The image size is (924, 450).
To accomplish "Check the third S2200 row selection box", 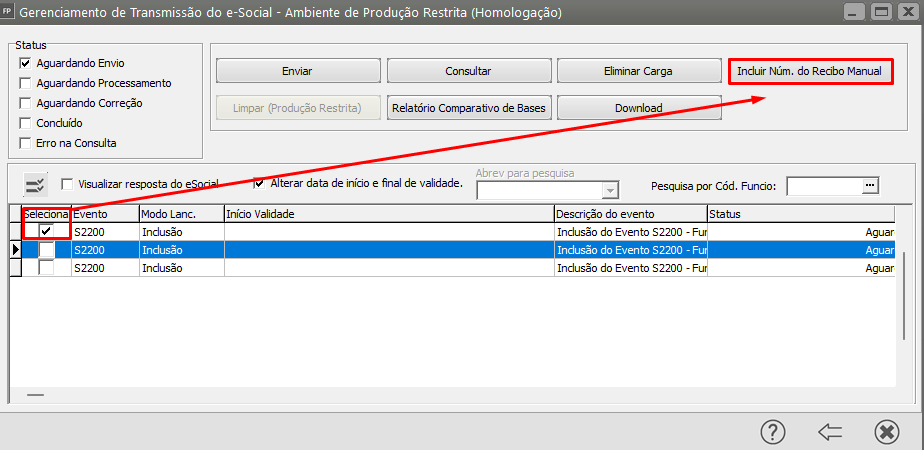I will (x=47, y=268).
